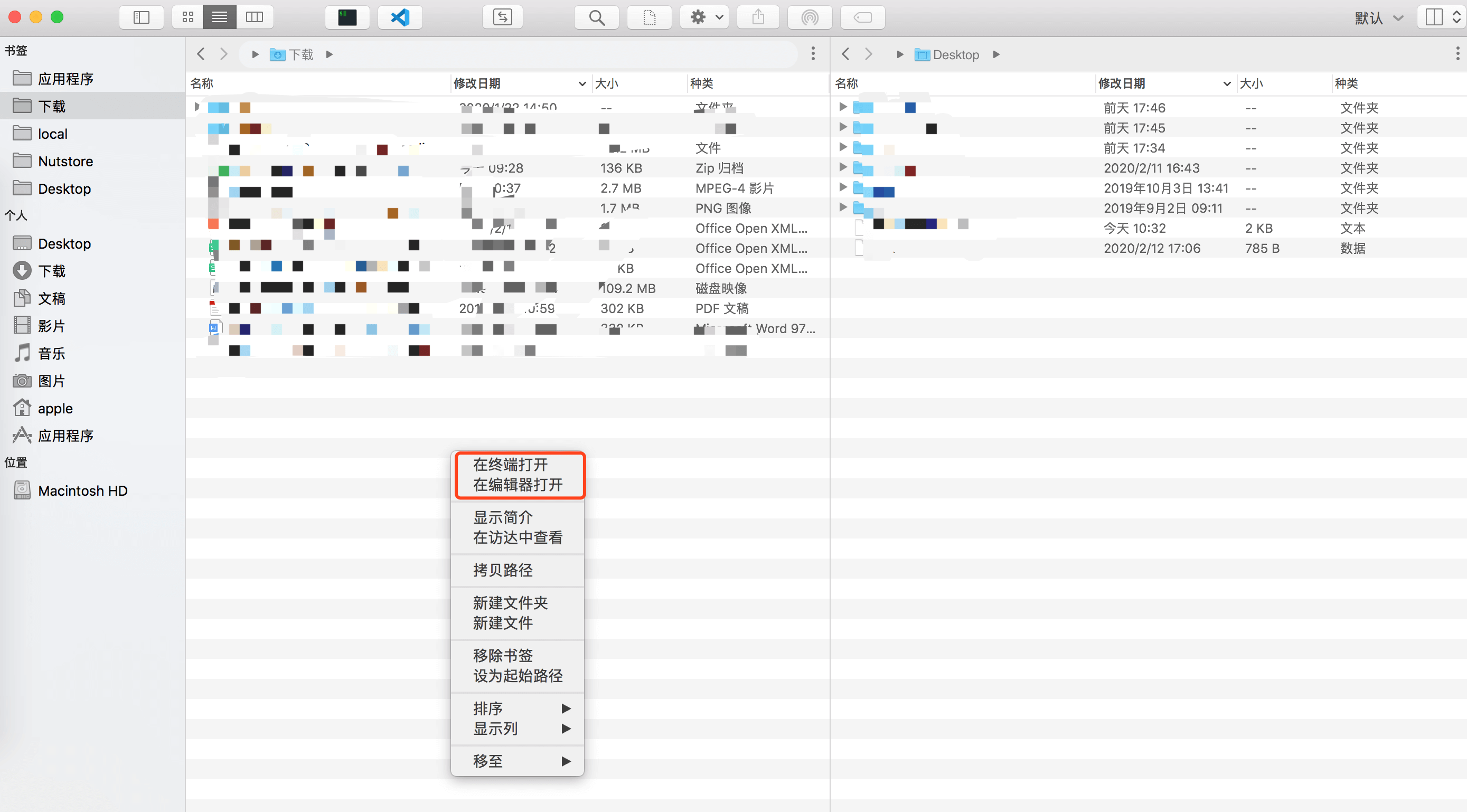Switch to icon grid view
The height and width of the screenshot is (812, 1467).
(x=188, y=17)
